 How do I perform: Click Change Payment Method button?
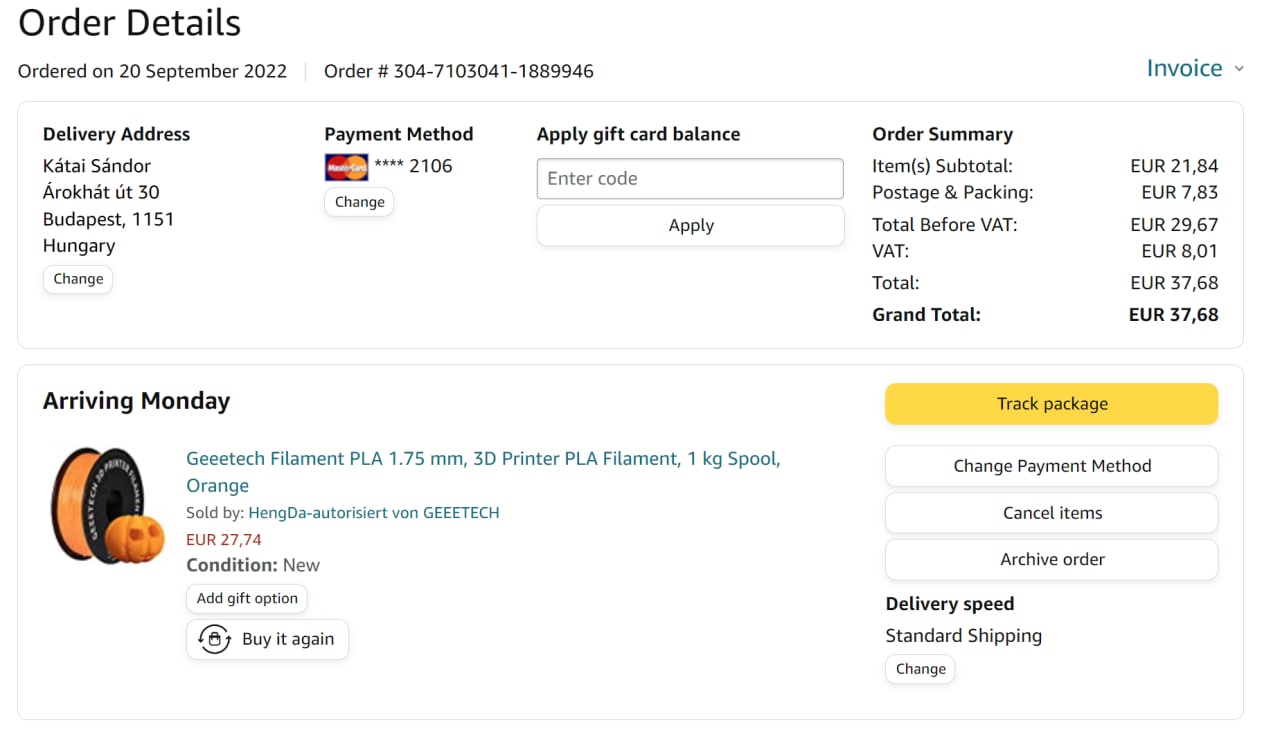[x=1051, y=466]
